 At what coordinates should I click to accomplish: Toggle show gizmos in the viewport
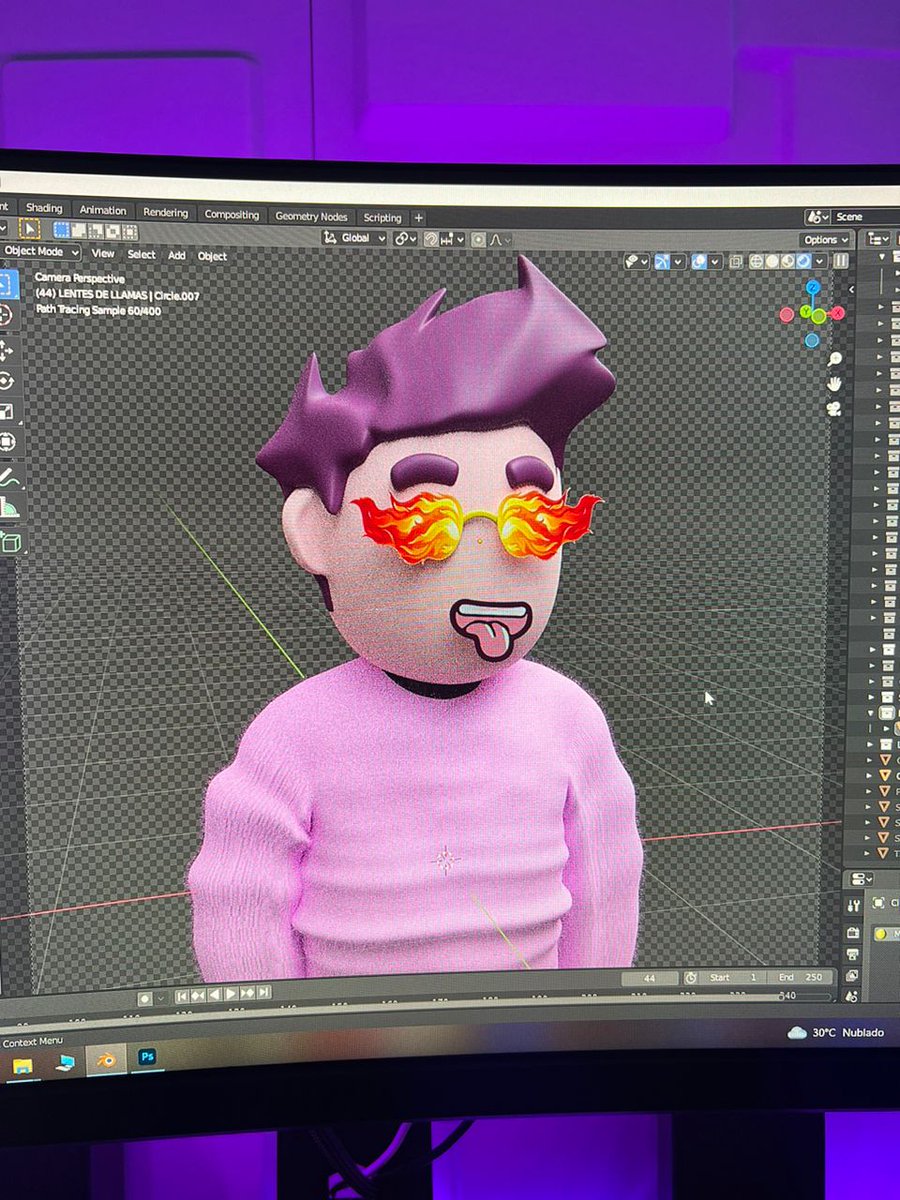660,260
